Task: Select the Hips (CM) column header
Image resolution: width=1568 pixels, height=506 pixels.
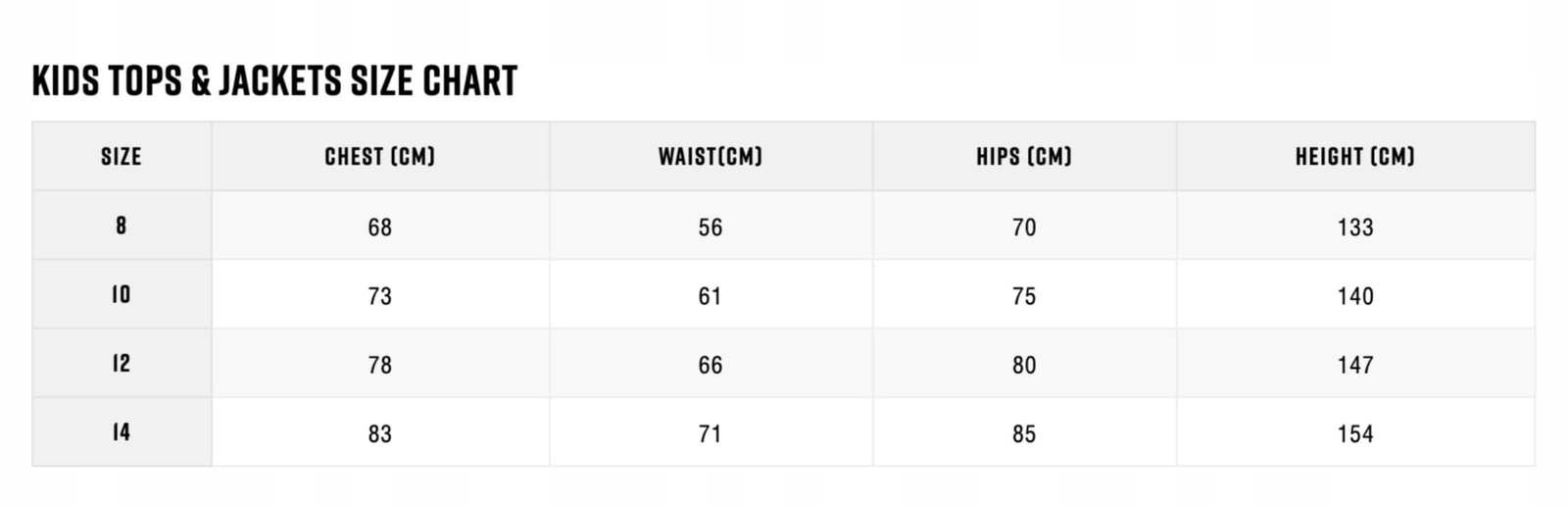Action: [1024, 157]
